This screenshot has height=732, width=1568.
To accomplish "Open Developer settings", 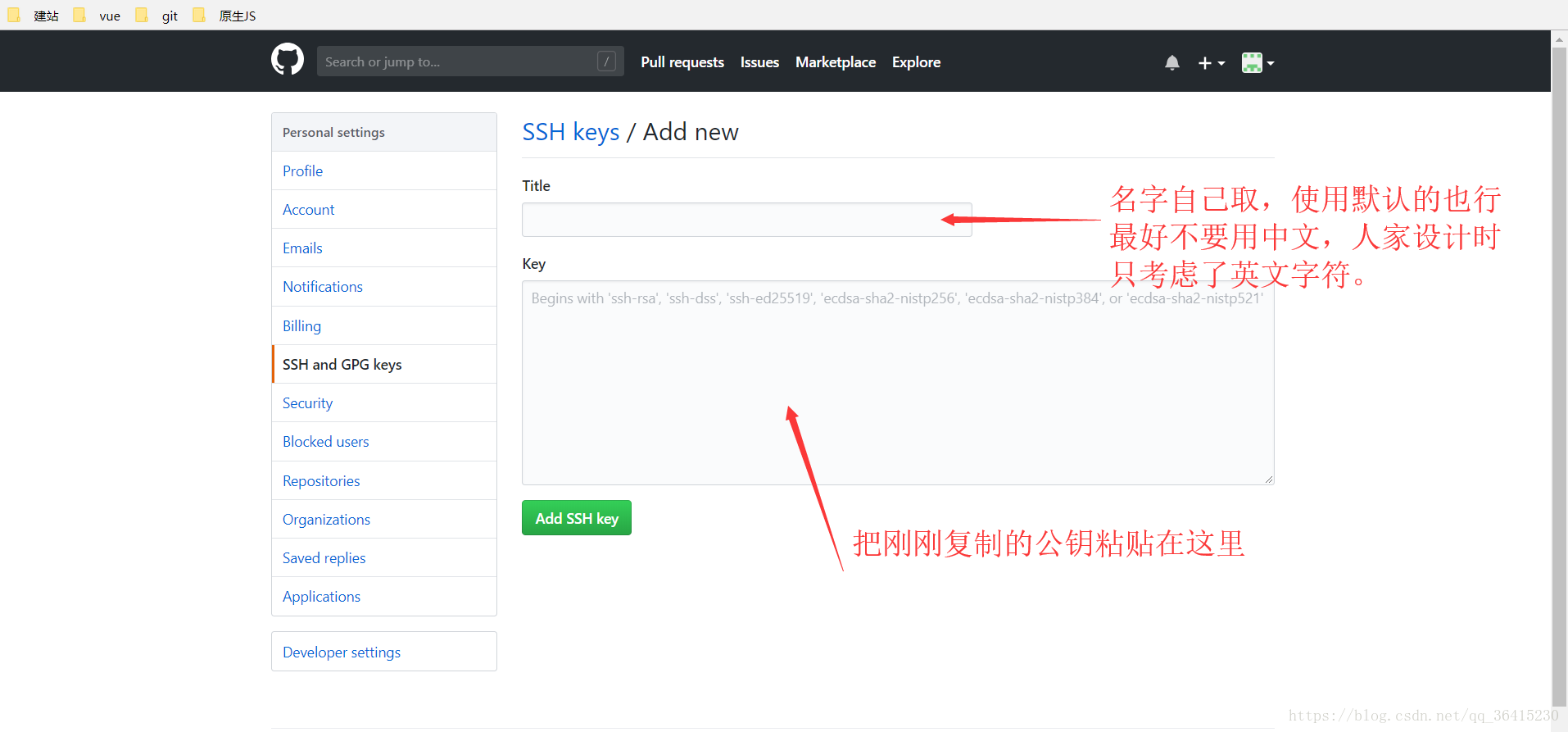I will click(x=384, y=652).
